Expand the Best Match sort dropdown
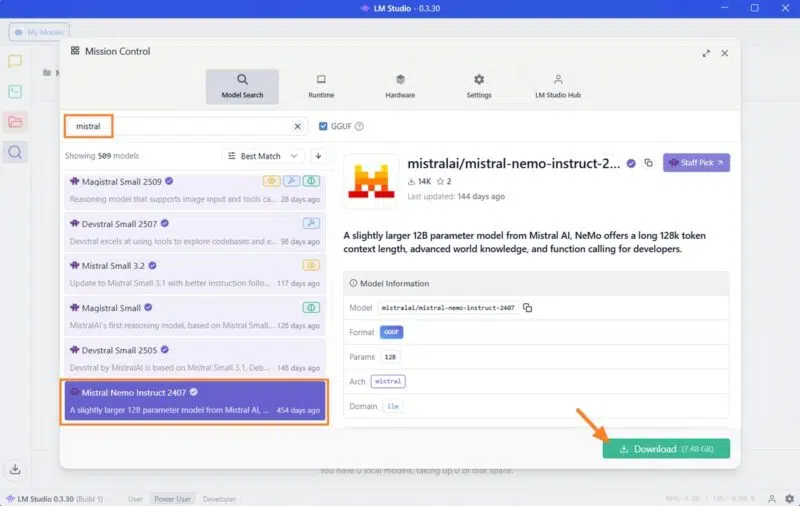800x506 pixels. point(263,156)
